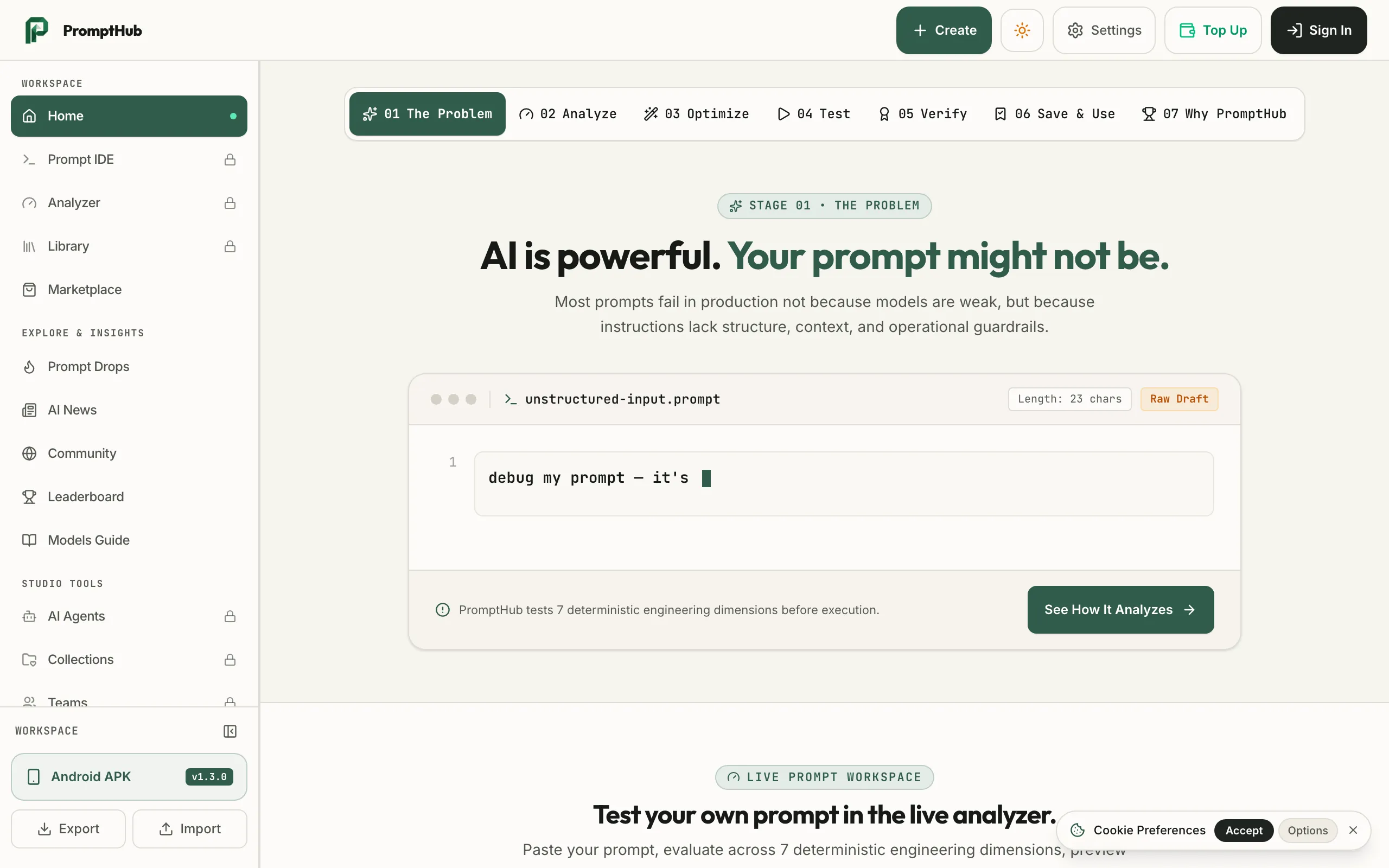Image resolution: width=1389 pixels, height=868 pixels.
Task: Click the phone icon in Android APK card
Action: pyautogui.click(x=33, y=777)
